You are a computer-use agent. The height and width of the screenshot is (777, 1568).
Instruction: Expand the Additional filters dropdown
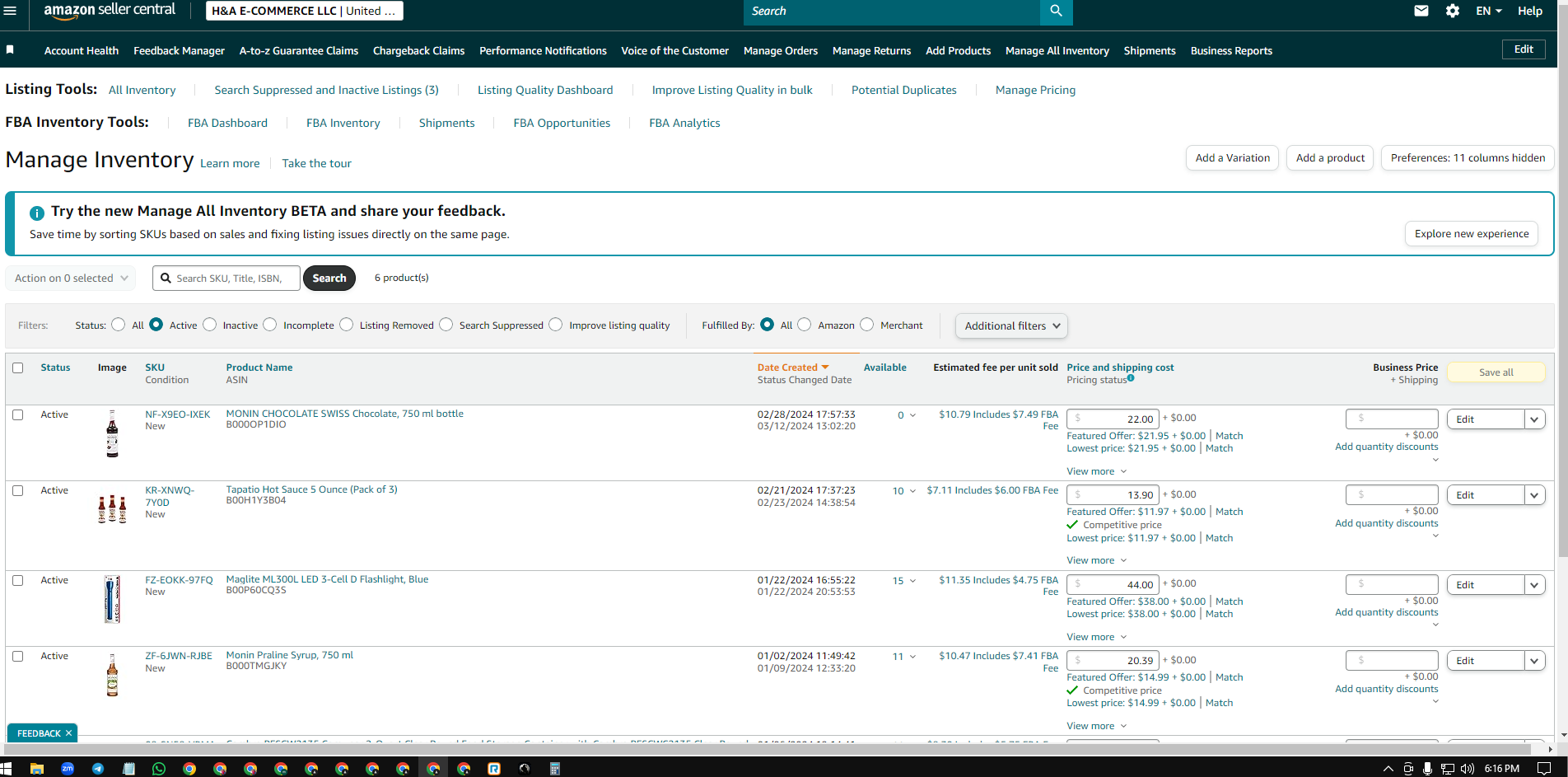[x=1011, y=325]
